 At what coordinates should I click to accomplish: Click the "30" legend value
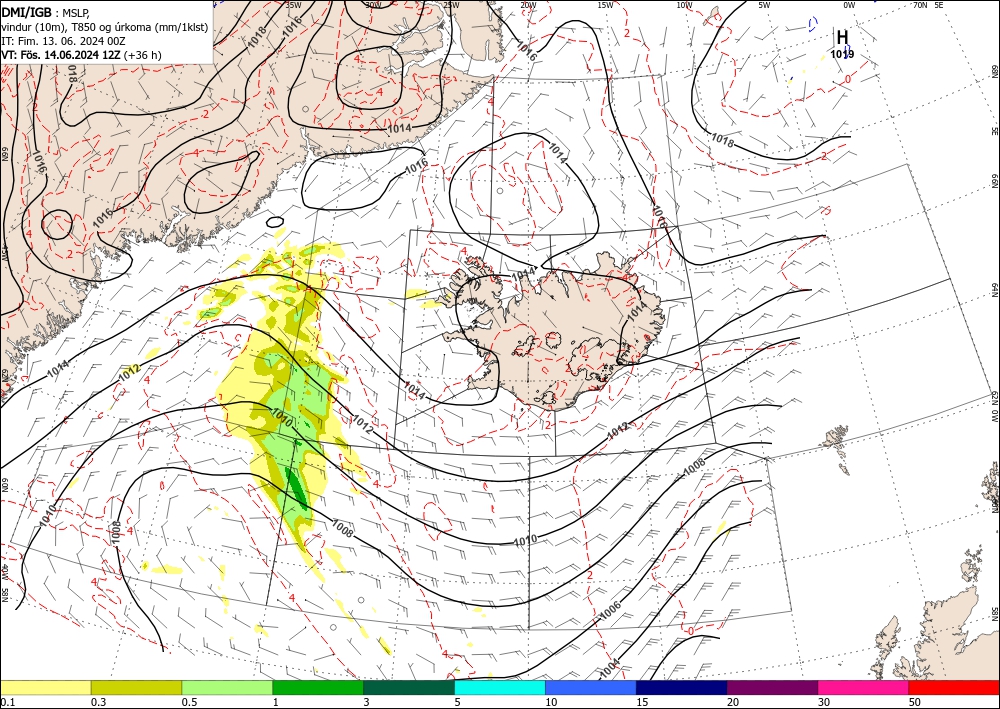(824, 702)
